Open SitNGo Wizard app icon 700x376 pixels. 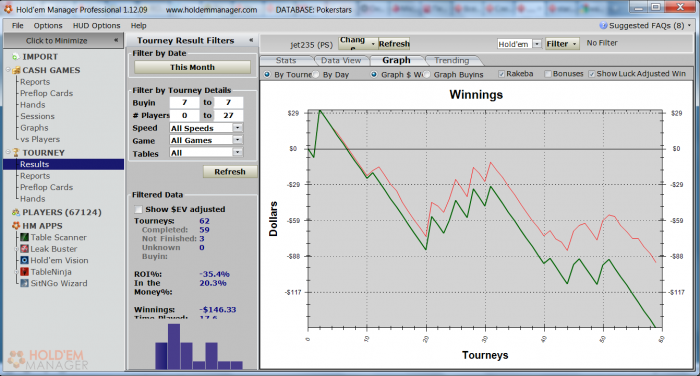point(25,283)
